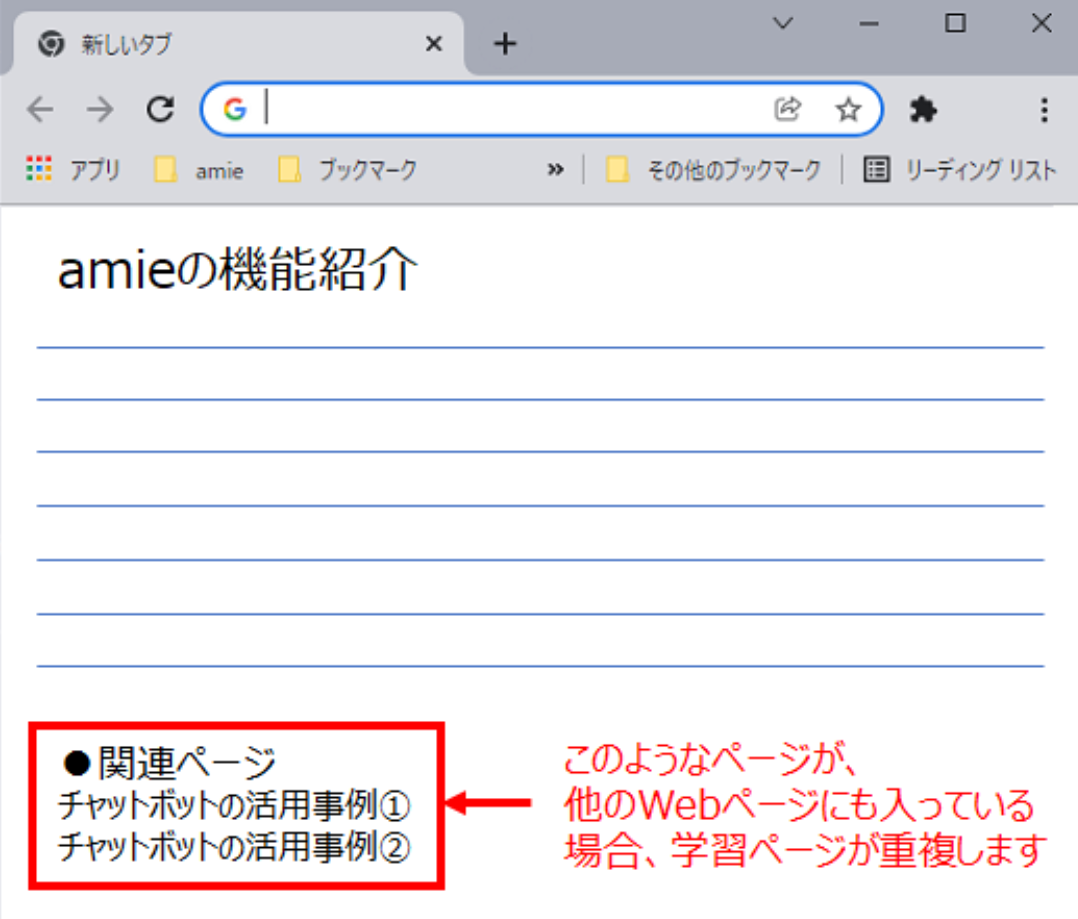Open チャットボットの活用事例① link

[x=235, y=804]
